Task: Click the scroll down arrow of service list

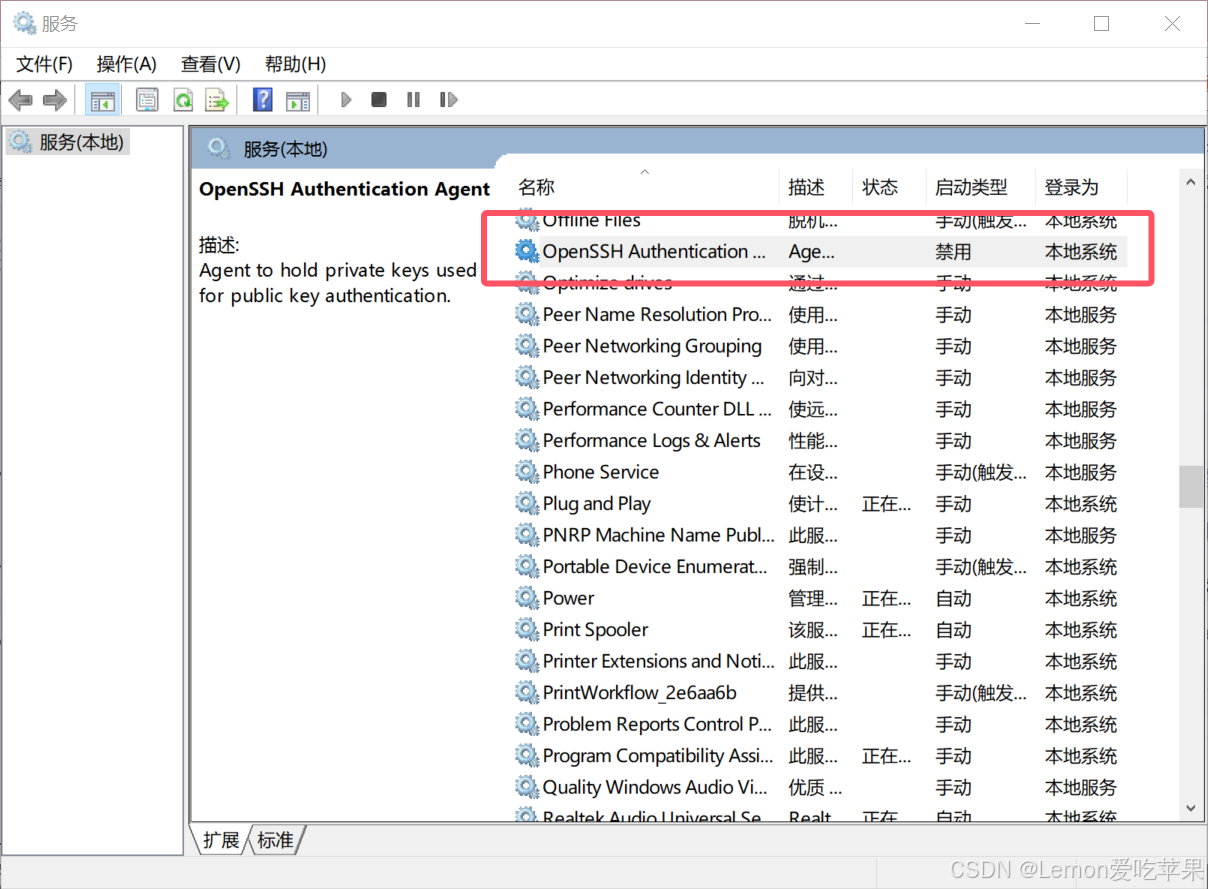Action: [1190, 807]
